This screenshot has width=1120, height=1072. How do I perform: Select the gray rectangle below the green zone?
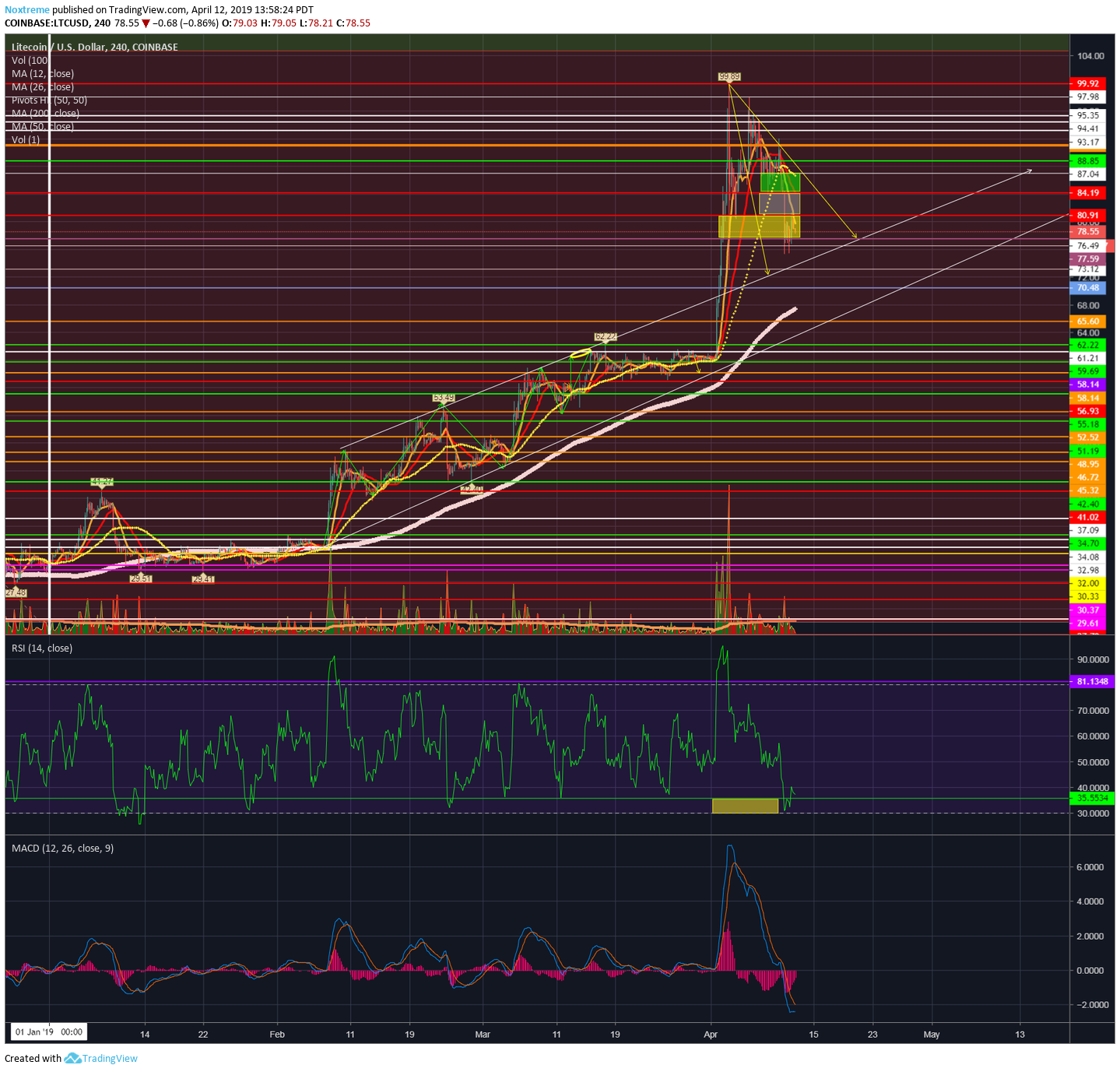(779, 204)
